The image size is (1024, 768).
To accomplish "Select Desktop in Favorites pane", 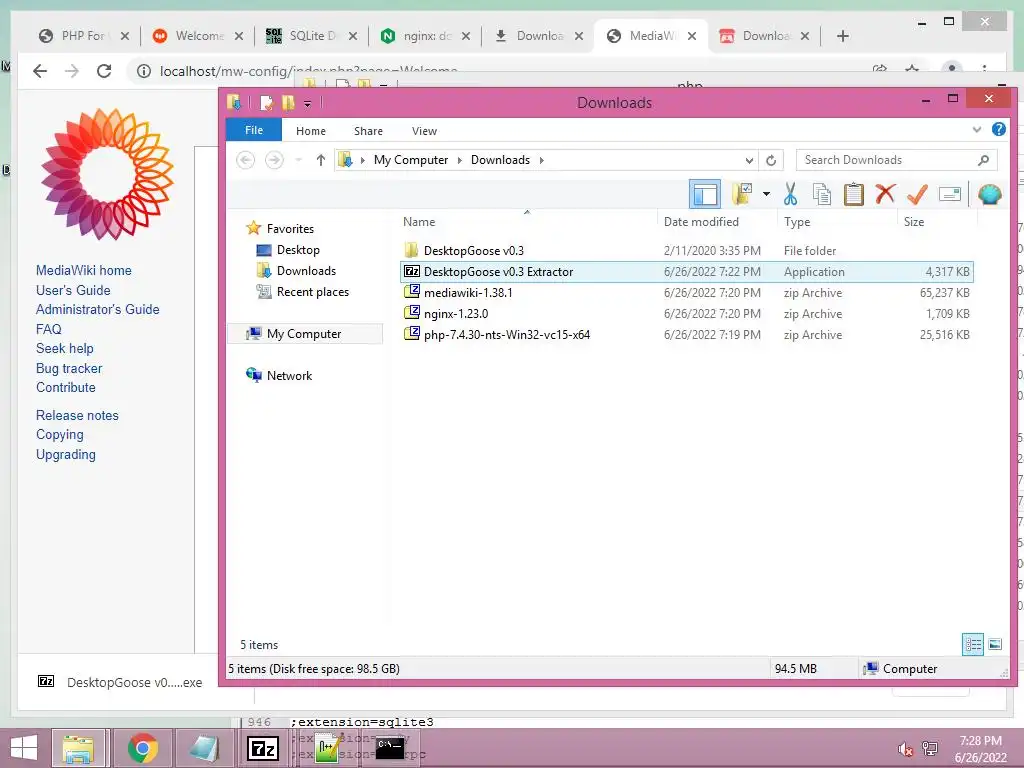I will pos(298,250).
